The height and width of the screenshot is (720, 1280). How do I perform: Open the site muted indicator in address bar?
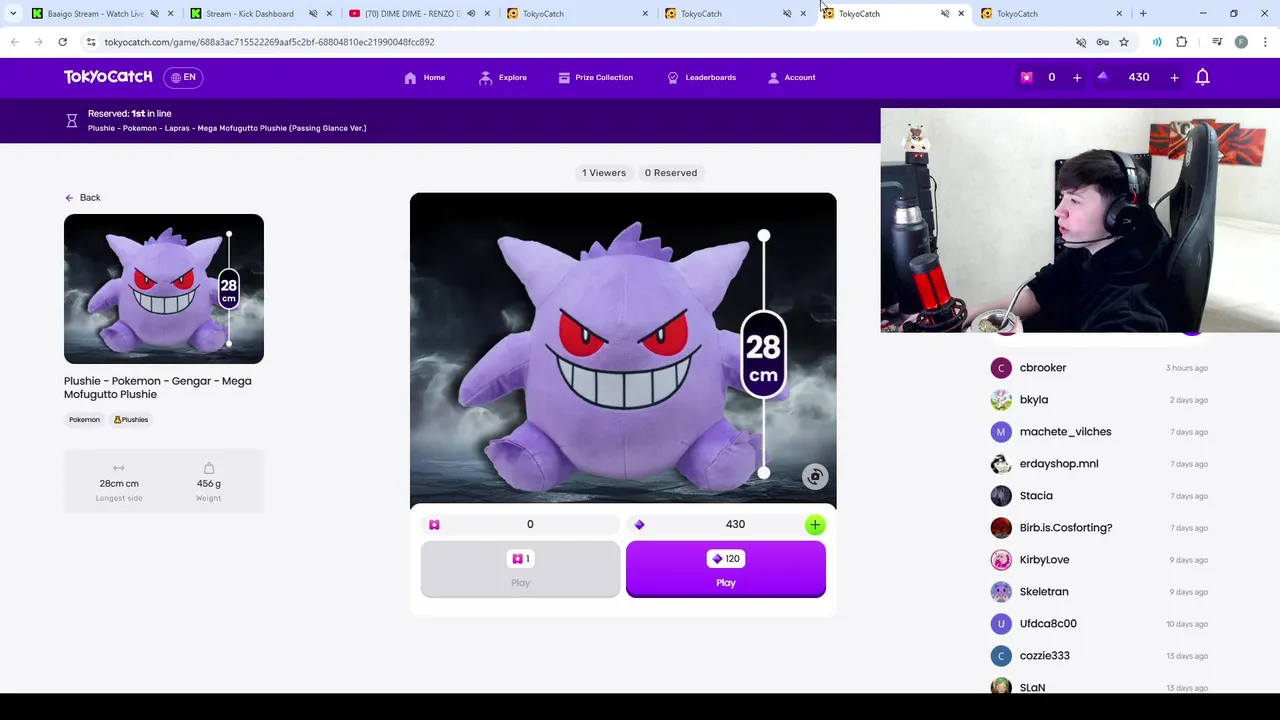tap(1080, 42)
